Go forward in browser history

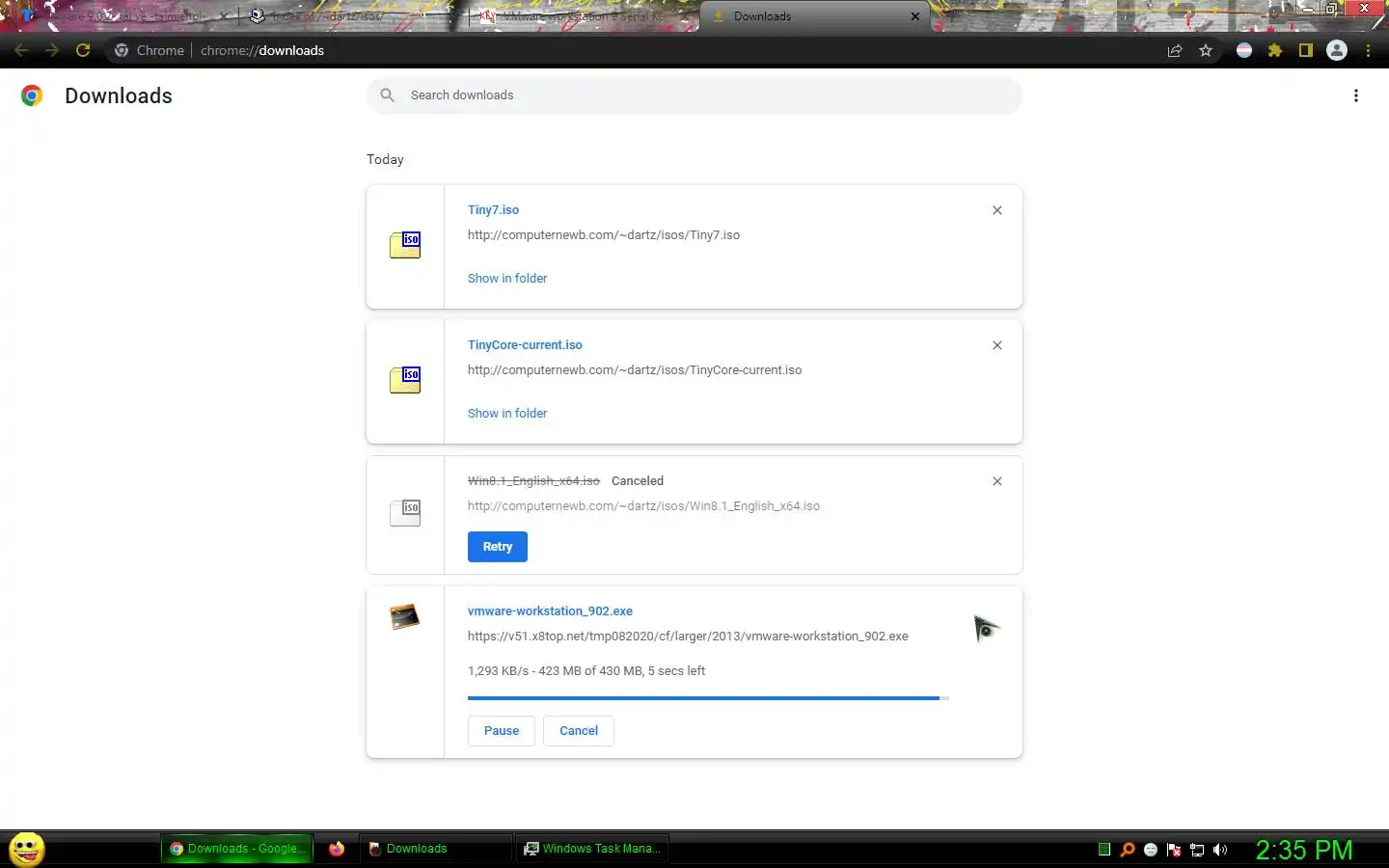(x=52, y=50)
